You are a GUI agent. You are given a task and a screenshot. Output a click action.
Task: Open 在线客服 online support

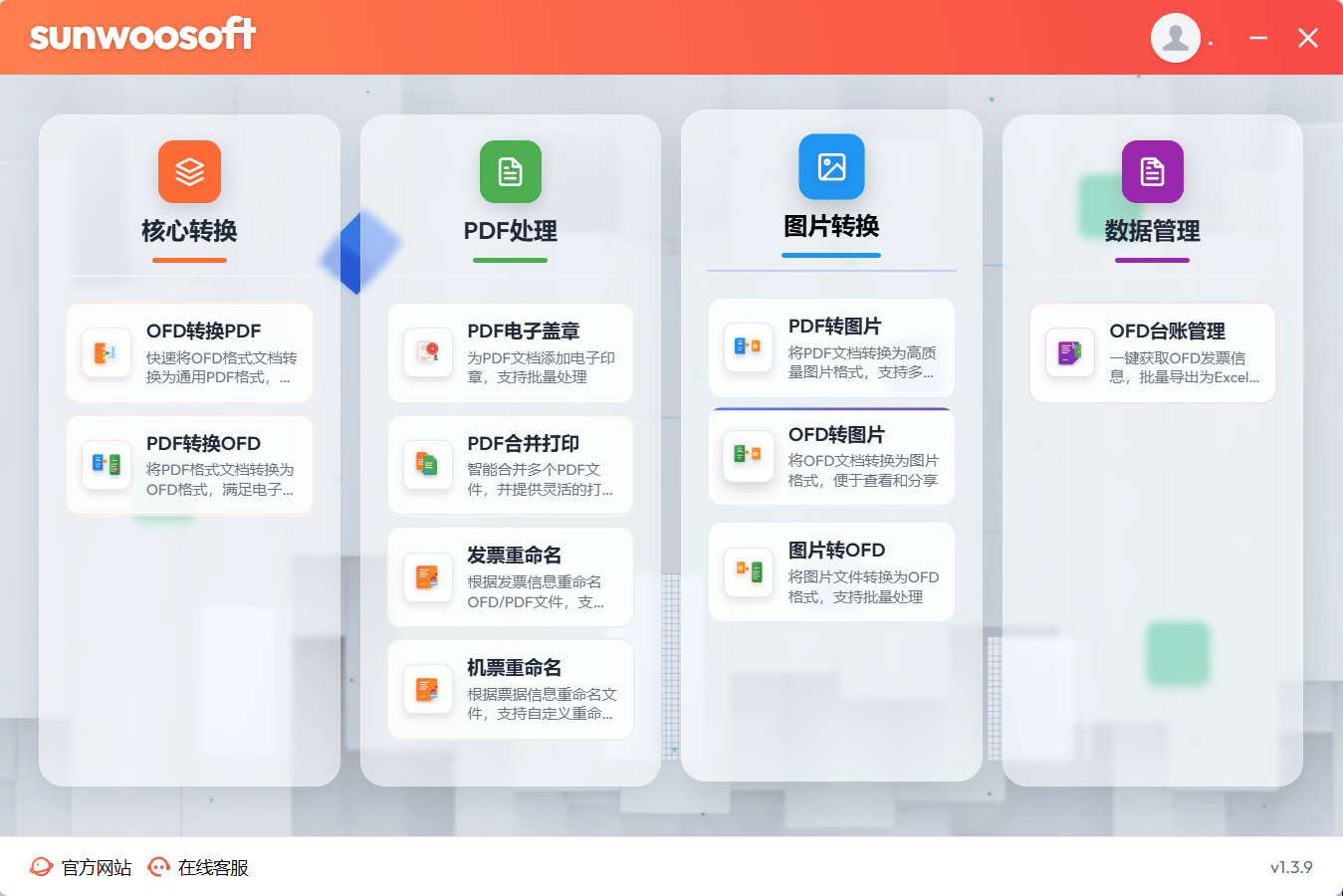pyautogui.click(x=199, y=868)
